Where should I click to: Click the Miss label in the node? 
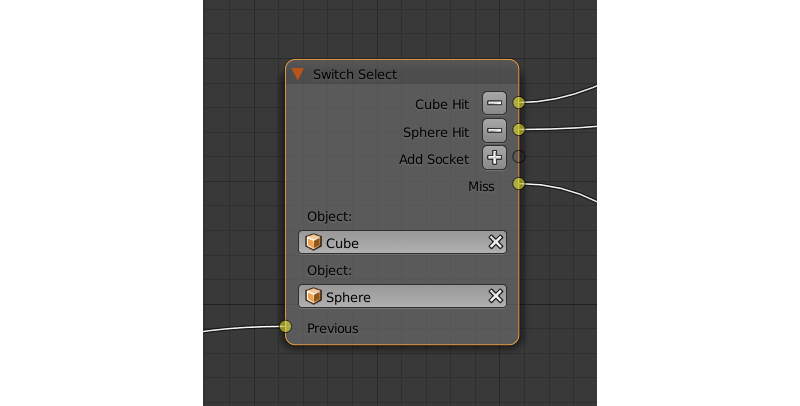480,186
